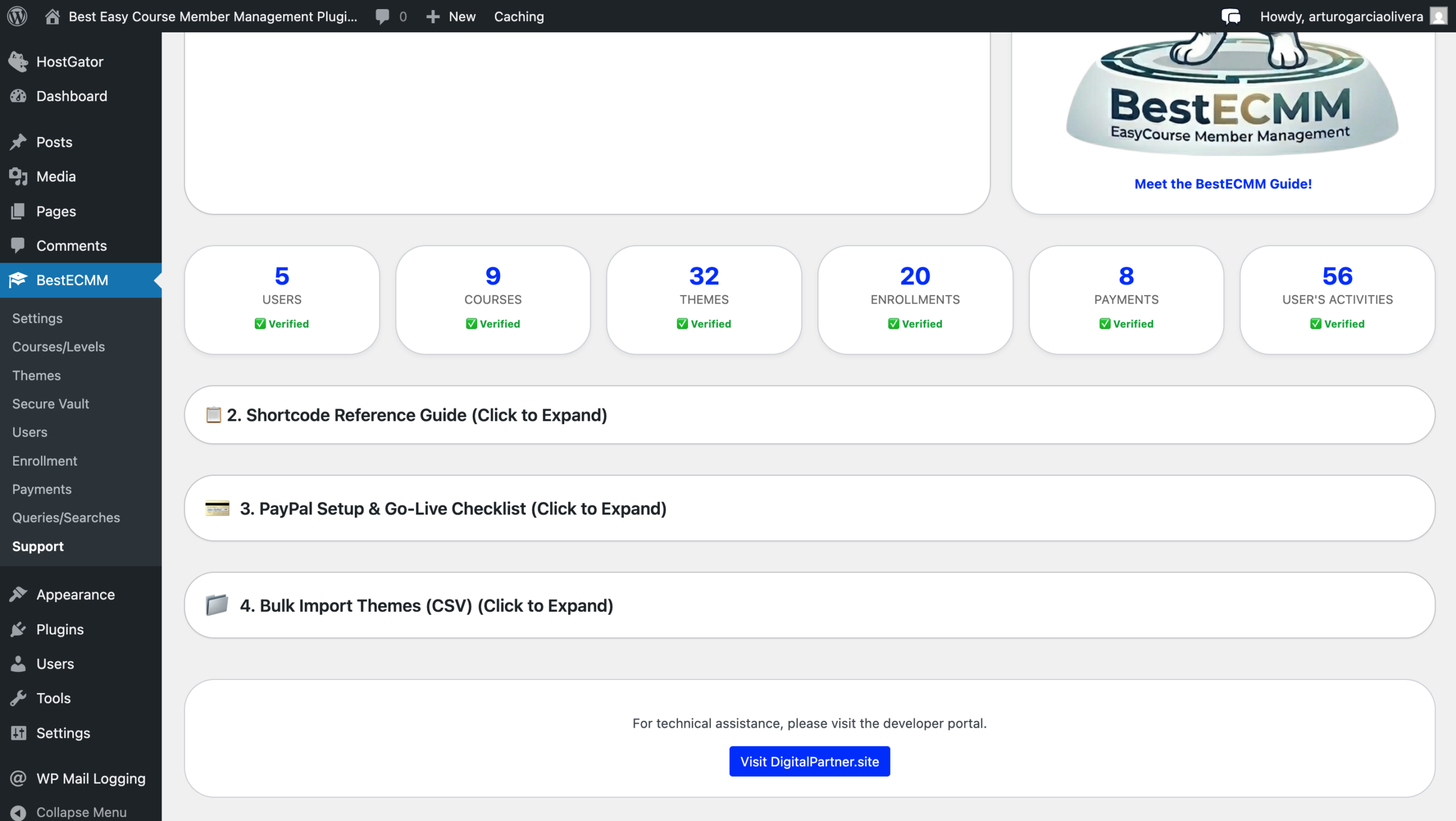Open the Meet the BestECMM Guide link
Viewport: 1456px width, 821px height.
pos(1223,183)
